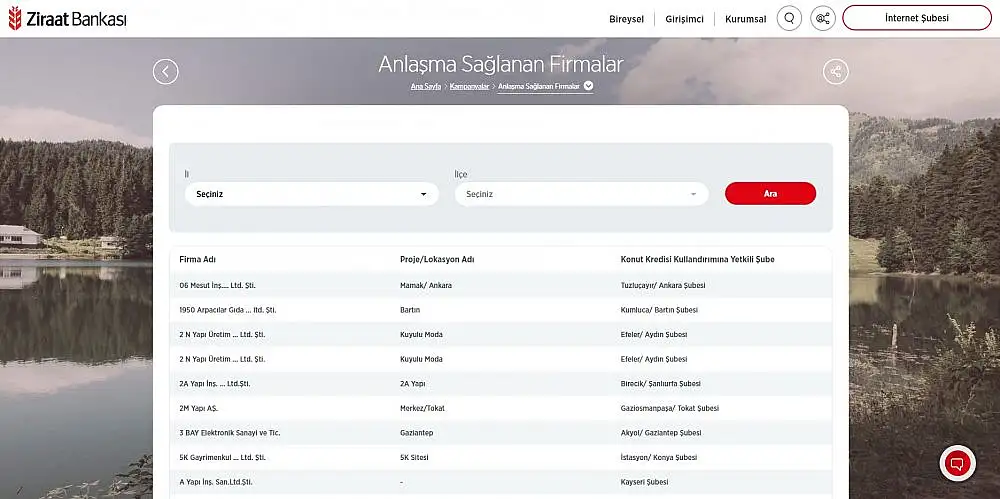Click the Proje/Lokasyon Adı column header

[x=437, y=260]
